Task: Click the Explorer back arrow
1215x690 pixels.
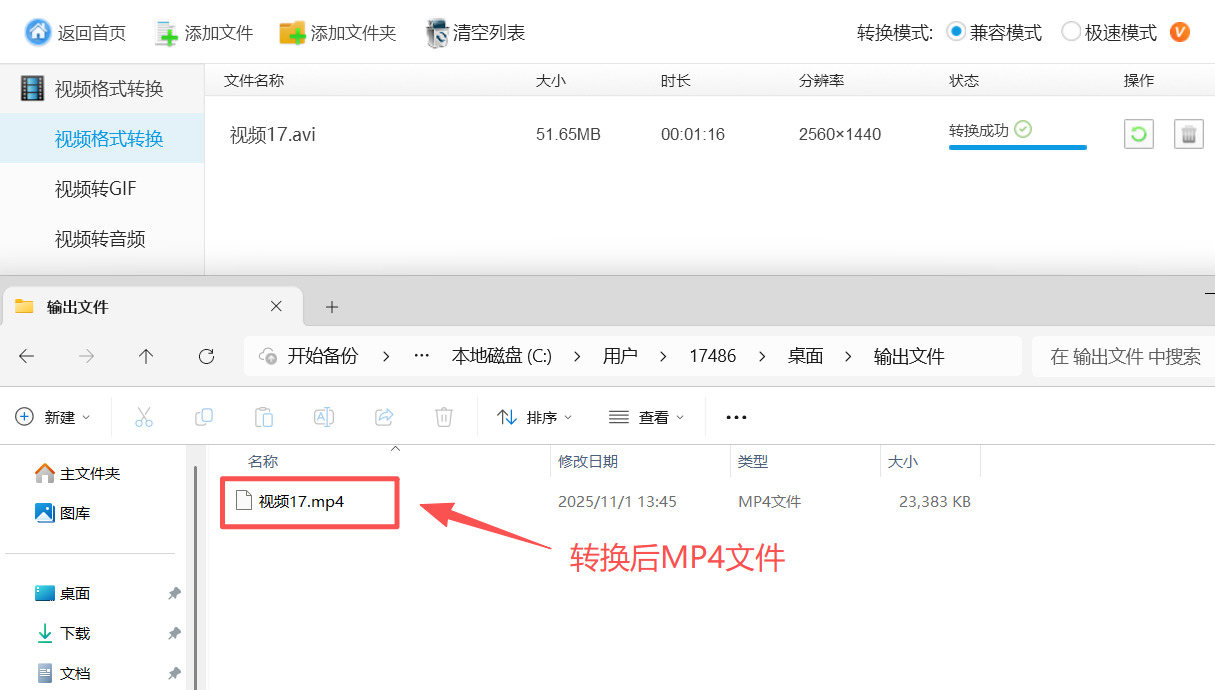Action: pos(27,356)
